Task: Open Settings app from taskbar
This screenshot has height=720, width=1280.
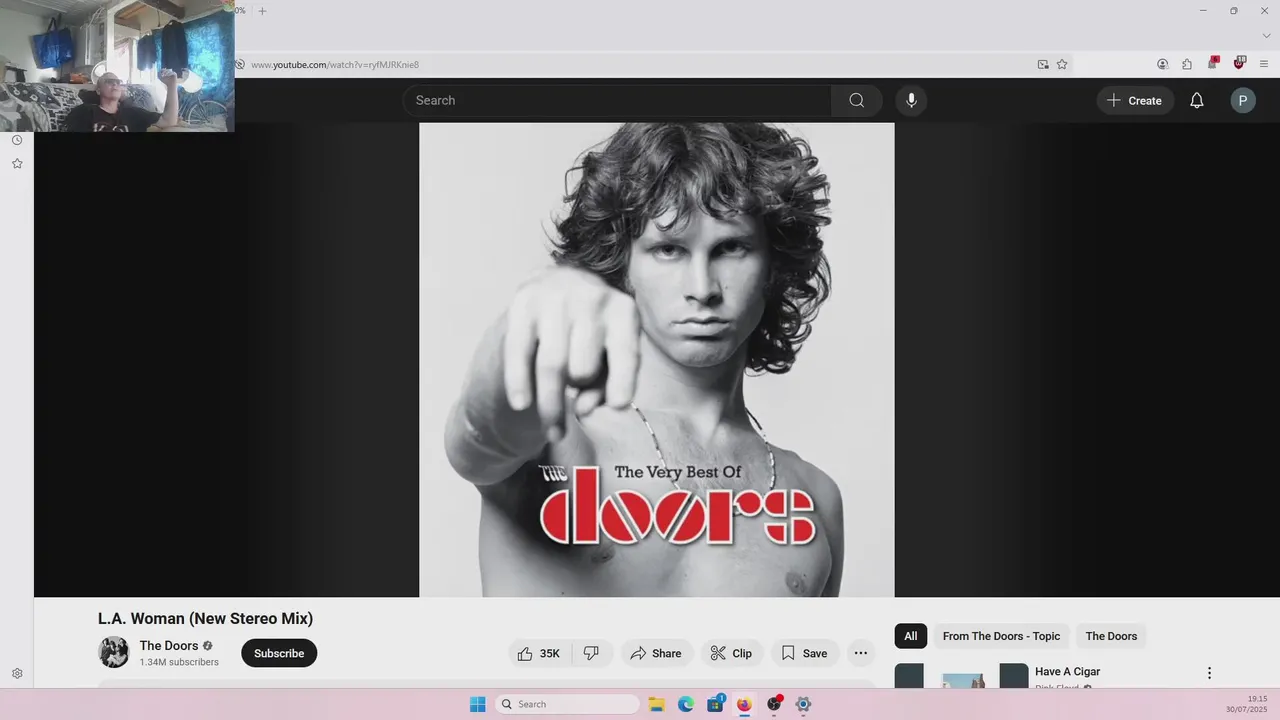Action: pyautogui.click(x=803, y=704)
